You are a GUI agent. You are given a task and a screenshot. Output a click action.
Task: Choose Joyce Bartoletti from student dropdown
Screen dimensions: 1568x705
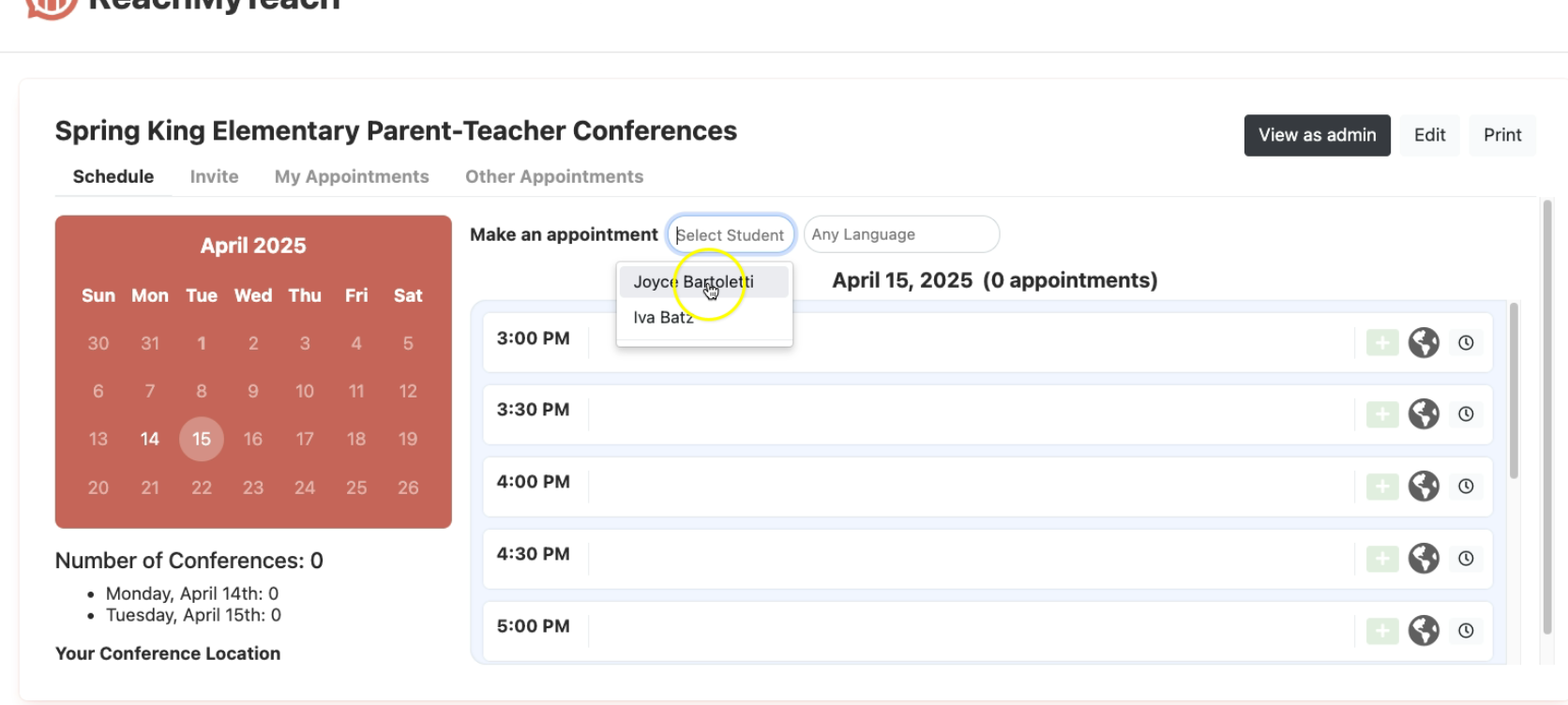pyautogui.click(x=693, y=282)
